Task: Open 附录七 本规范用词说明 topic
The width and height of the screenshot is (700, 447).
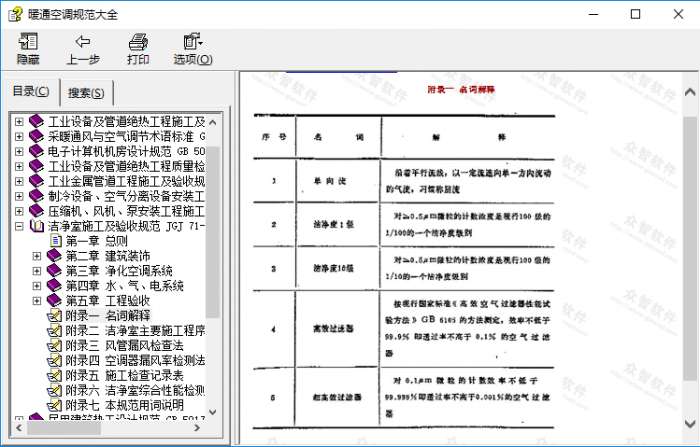Action: [x=125, y=405]
